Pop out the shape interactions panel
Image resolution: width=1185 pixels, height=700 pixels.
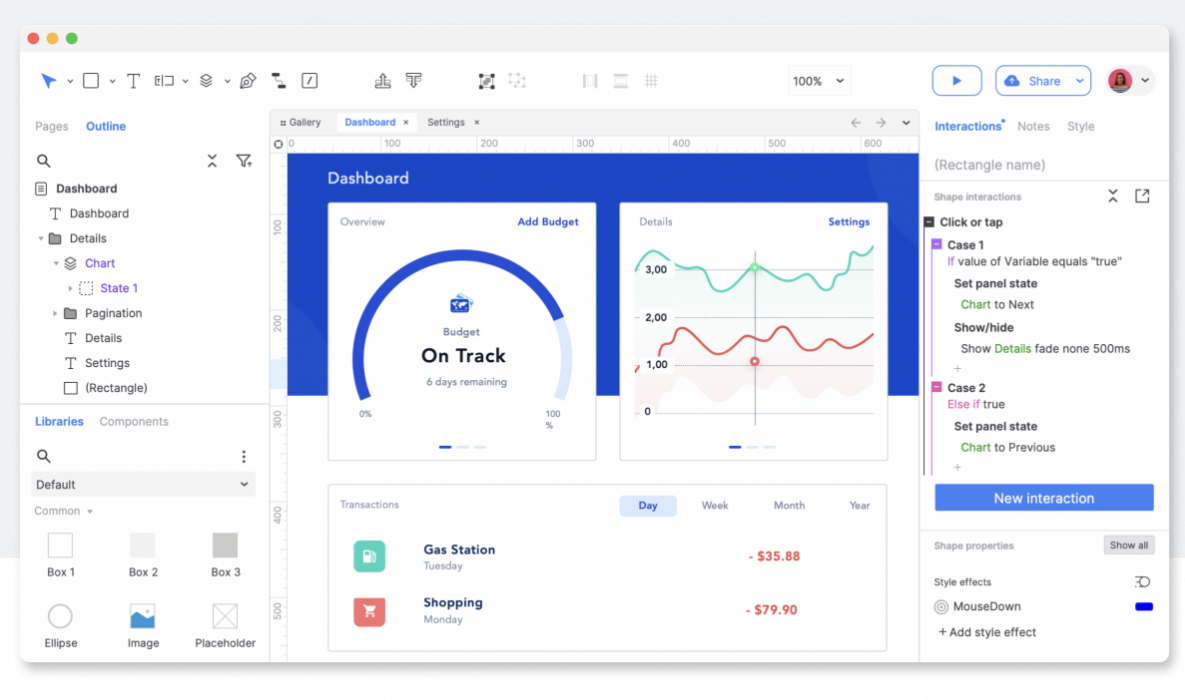[x=1142, y=197]
